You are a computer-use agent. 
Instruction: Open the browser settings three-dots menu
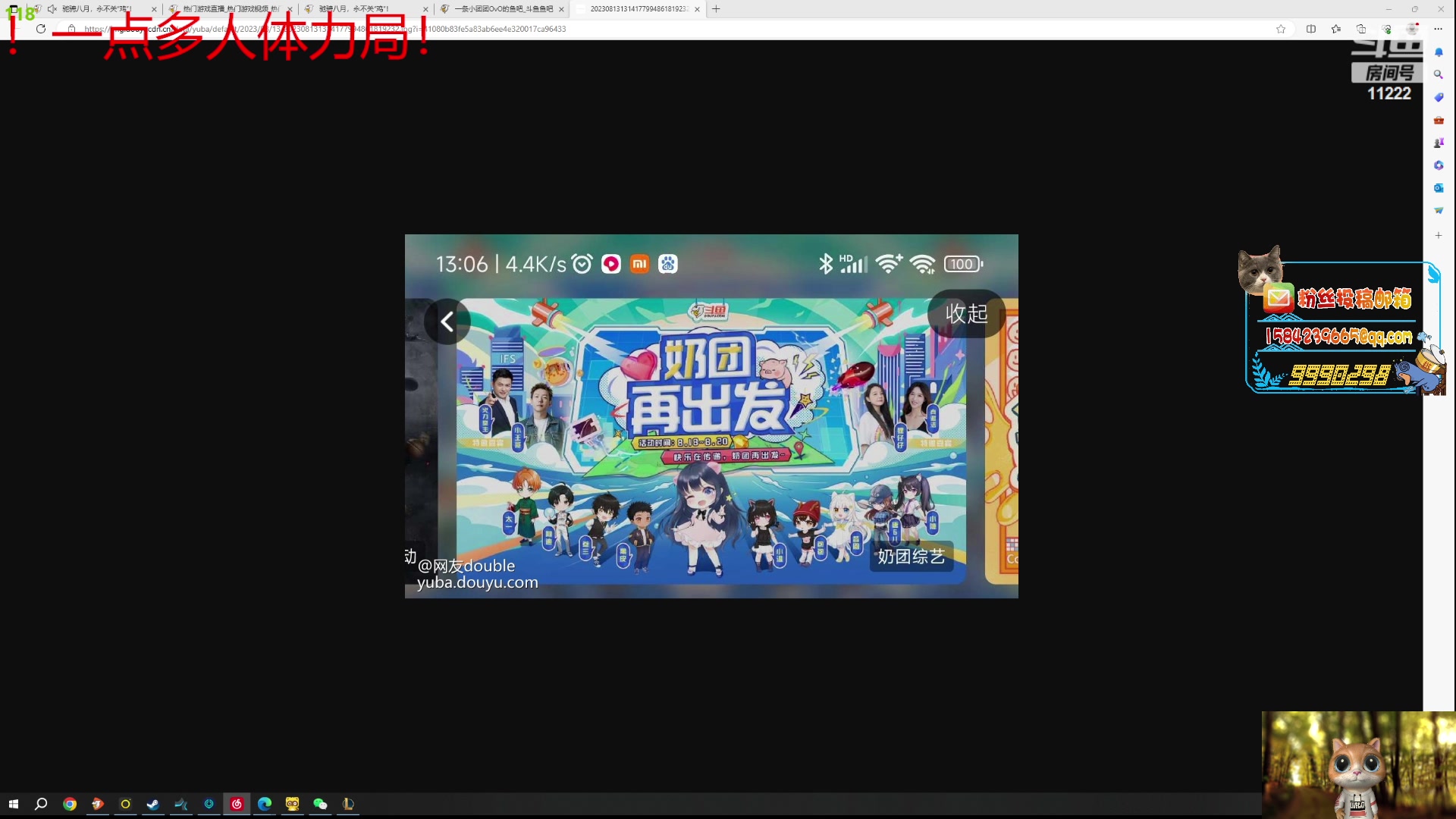[x=1438, y=29]
